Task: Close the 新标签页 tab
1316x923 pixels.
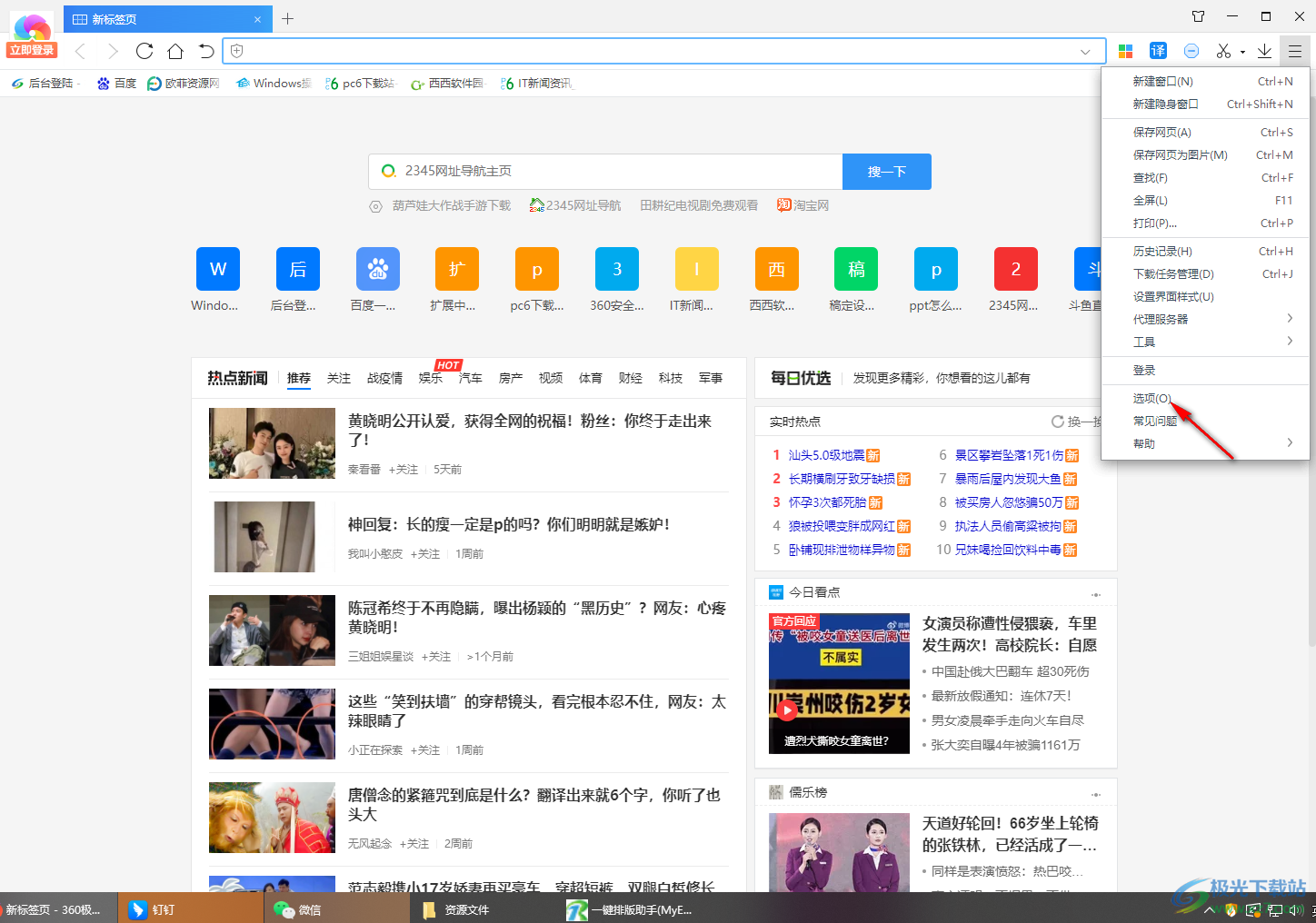Action: (257, 19)
